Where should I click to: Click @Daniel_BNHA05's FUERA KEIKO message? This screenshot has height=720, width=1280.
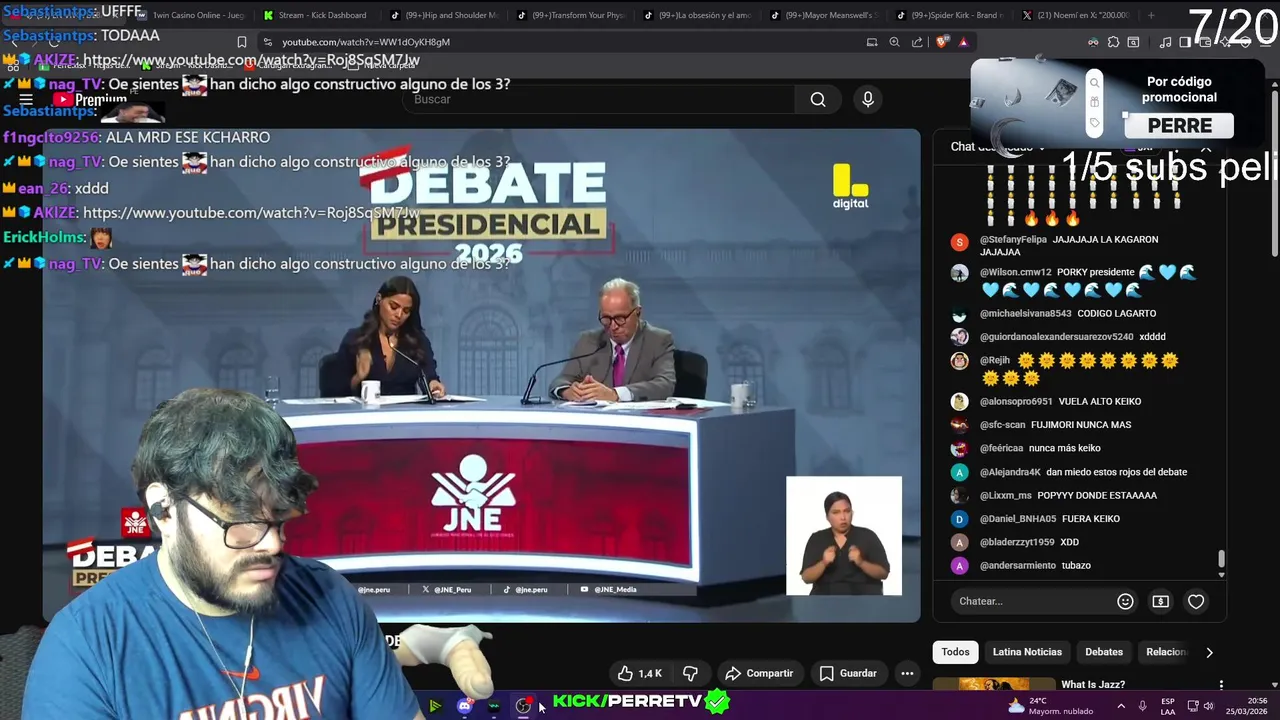point(1091,519)
